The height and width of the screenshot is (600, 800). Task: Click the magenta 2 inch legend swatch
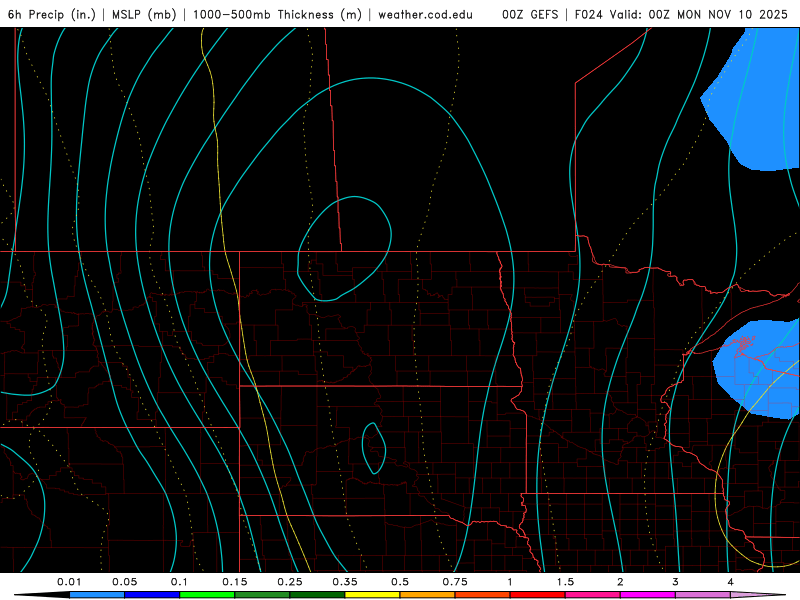pos(648,595)
